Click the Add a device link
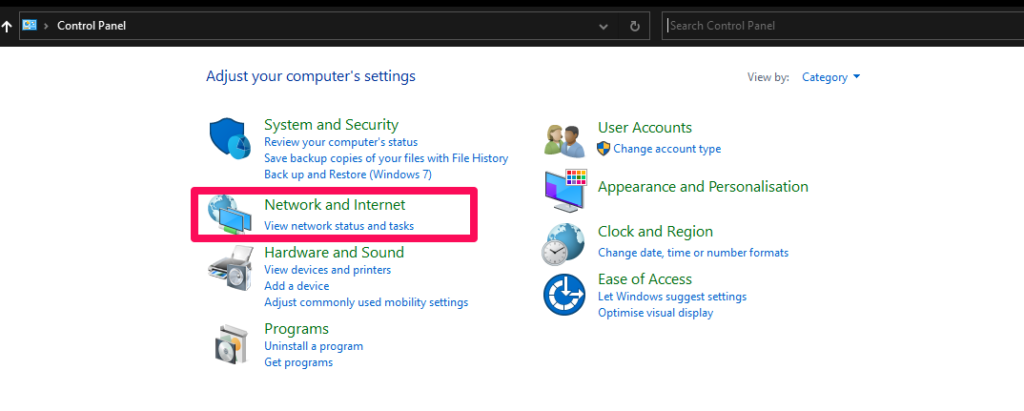This screenshot has width=1024, height=411. click(x=296, y=286)
